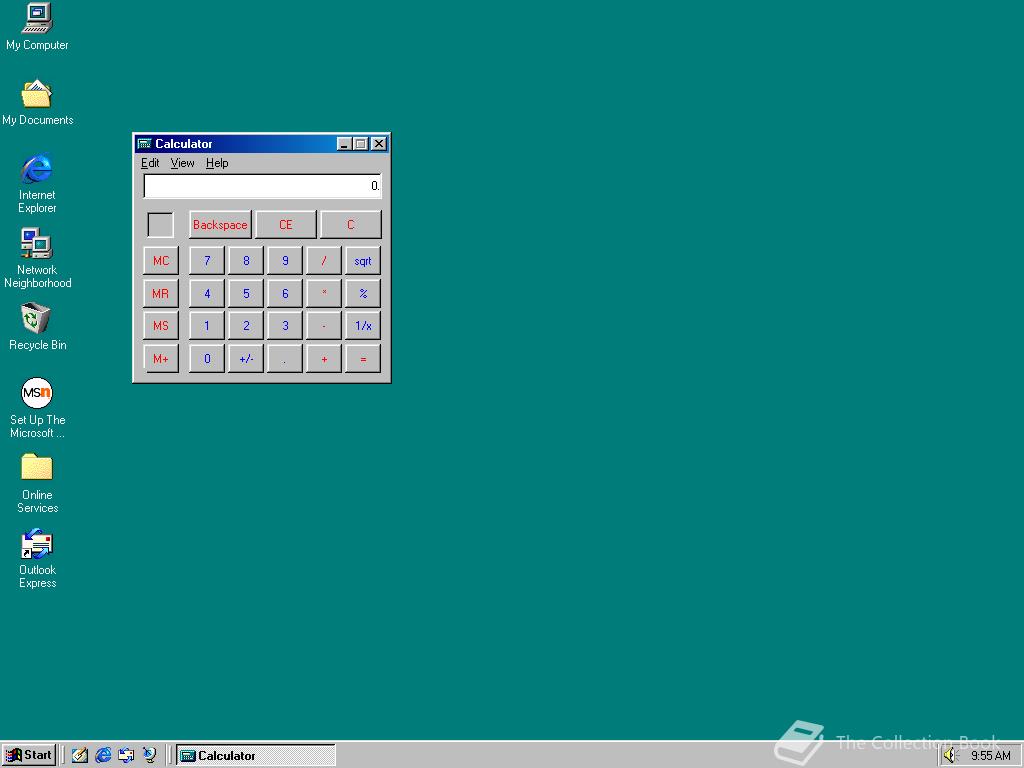Click the M+ memory add button
Screen dimensions: 1024x768
click(x=161, y=359)
